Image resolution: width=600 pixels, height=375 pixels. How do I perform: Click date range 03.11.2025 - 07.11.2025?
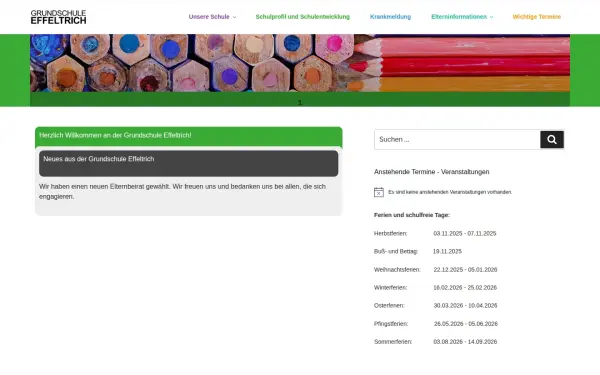(x=465, y=233)
